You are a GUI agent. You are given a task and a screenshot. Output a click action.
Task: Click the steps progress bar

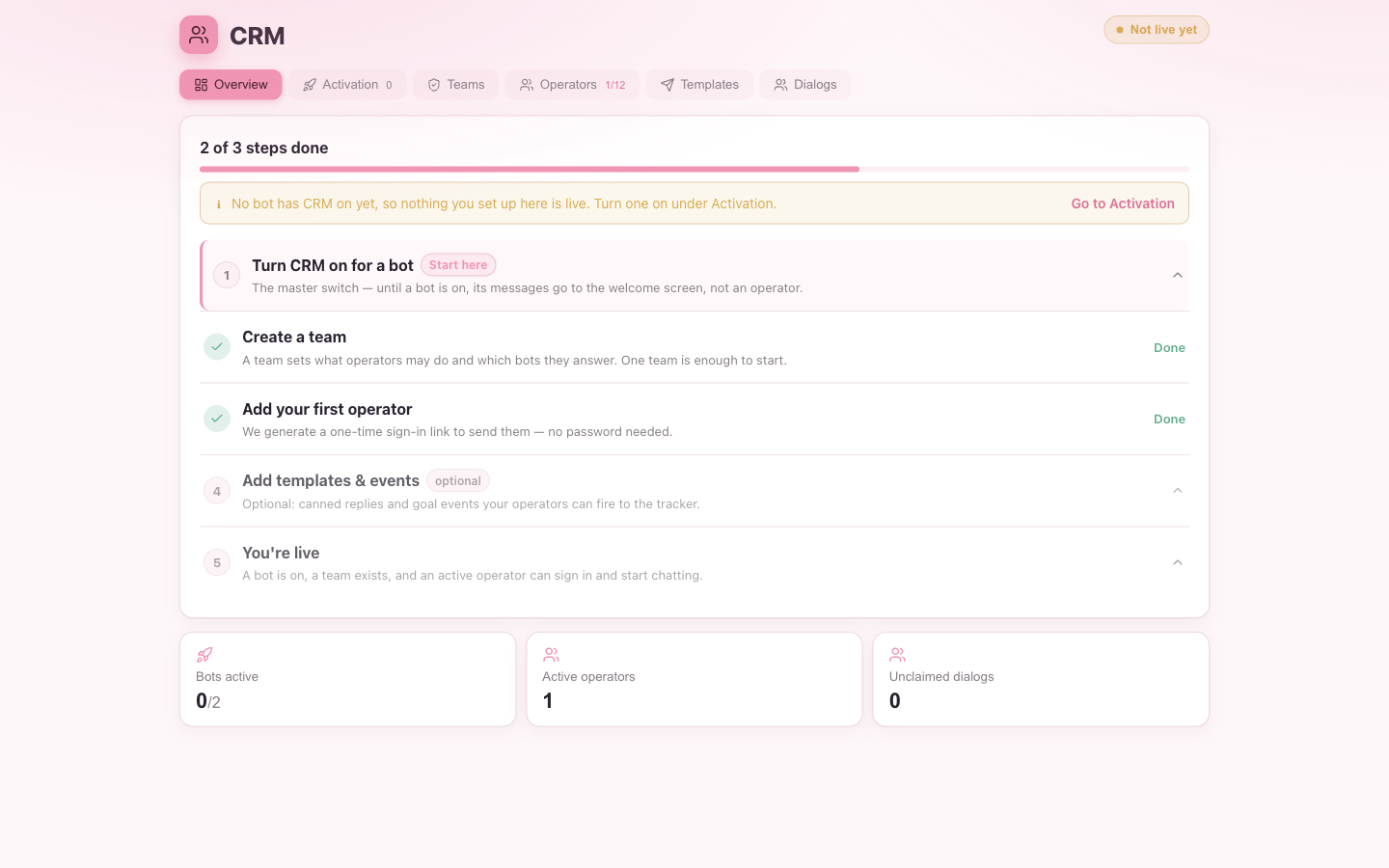coord(694,169)
